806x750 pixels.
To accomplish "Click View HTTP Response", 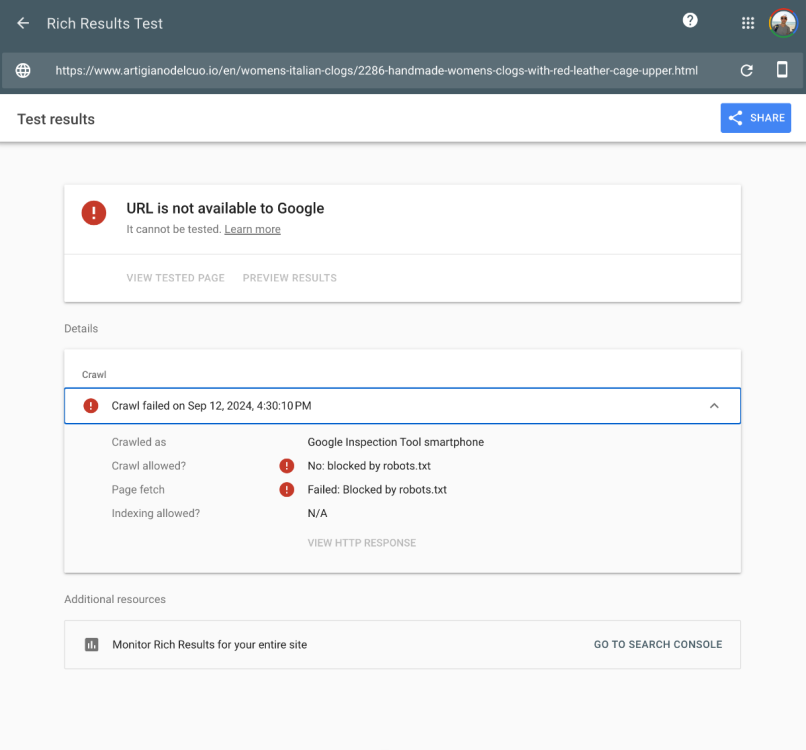I will (x=361, y=543).
